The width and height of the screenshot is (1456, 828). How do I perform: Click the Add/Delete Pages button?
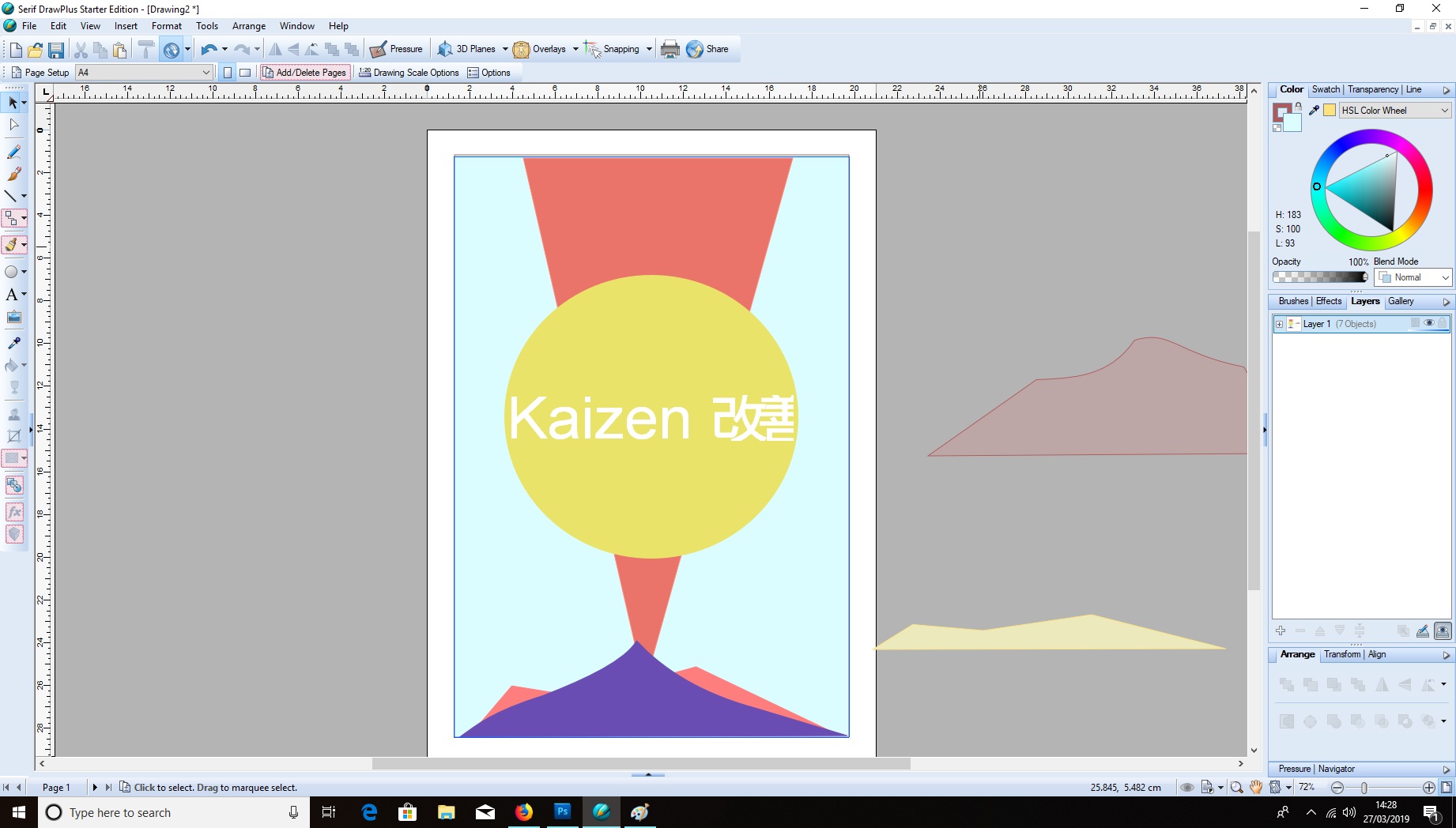click(x=304, y=73)
